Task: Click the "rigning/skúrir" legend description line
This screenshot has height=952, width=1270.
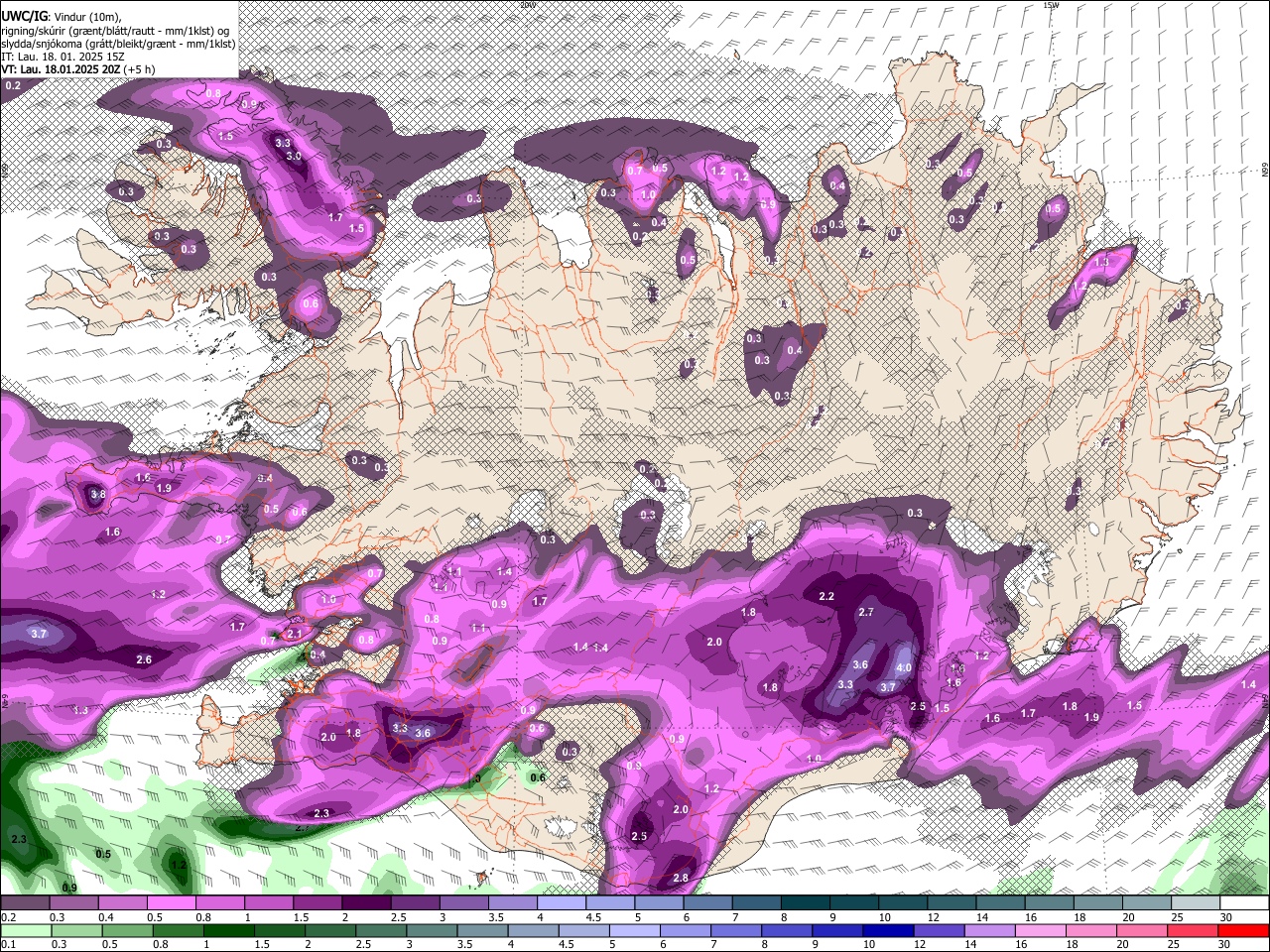Action: click(x=115, y=30)
